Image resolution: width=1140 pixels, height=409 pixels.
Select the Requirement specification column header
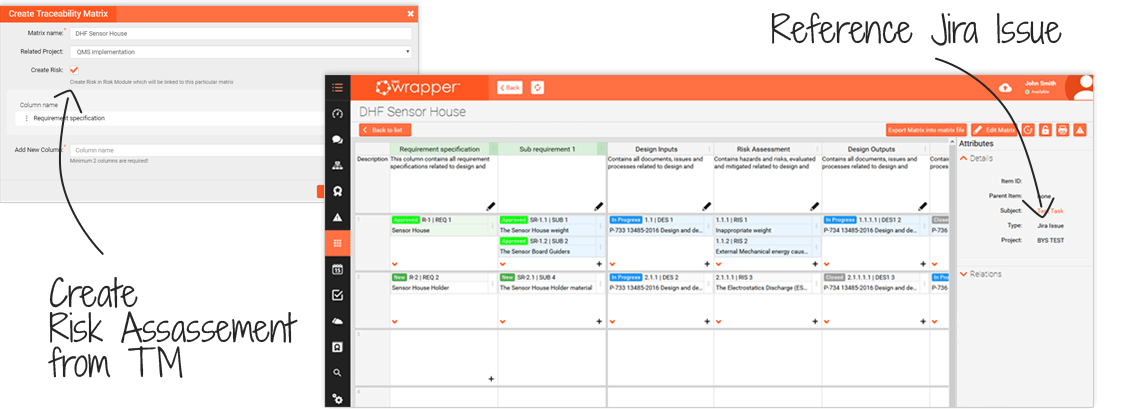[443, 149]
